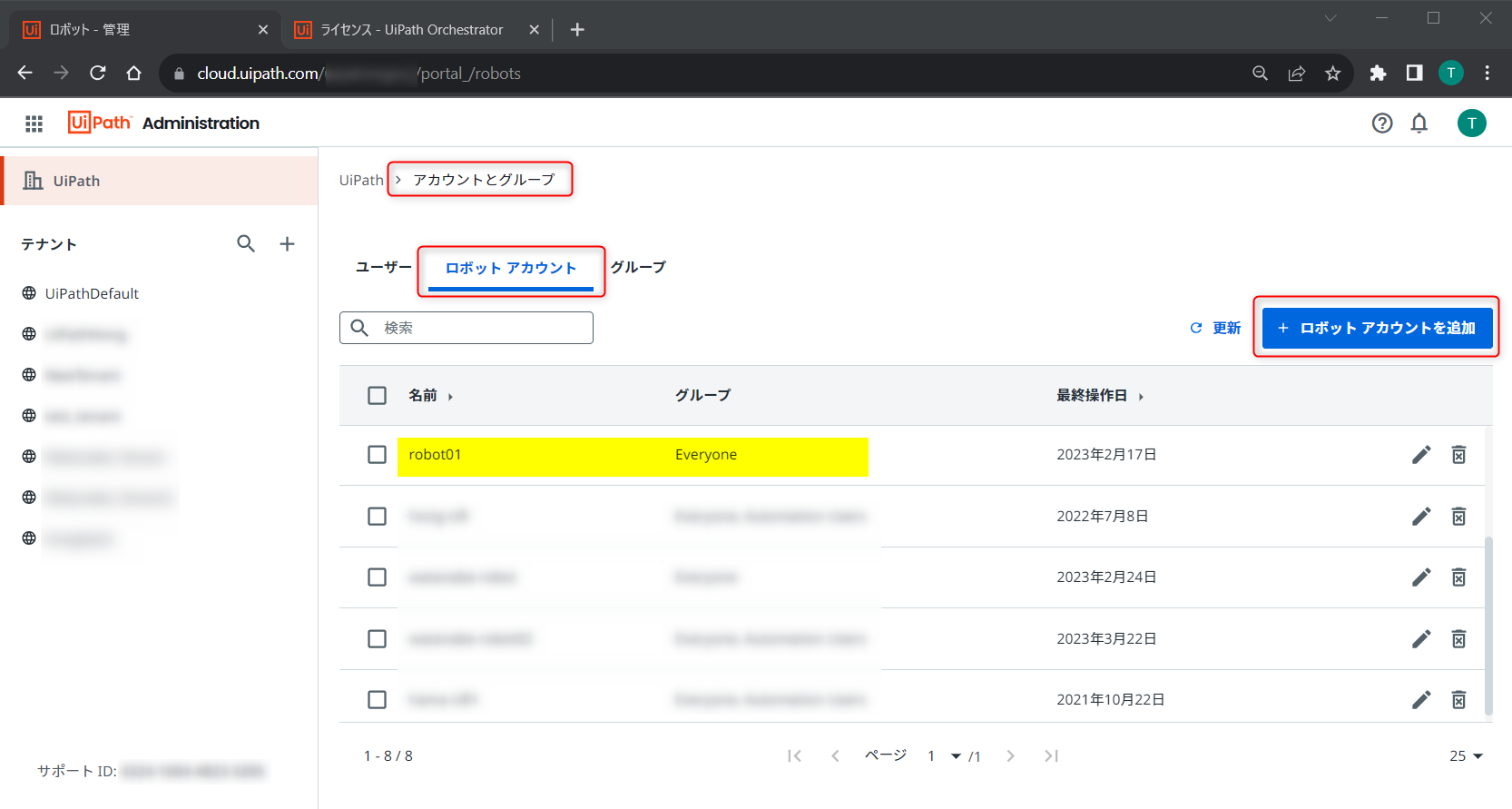Open the browser three-dot menu
1512x809 pixels.
[1487, 74]
